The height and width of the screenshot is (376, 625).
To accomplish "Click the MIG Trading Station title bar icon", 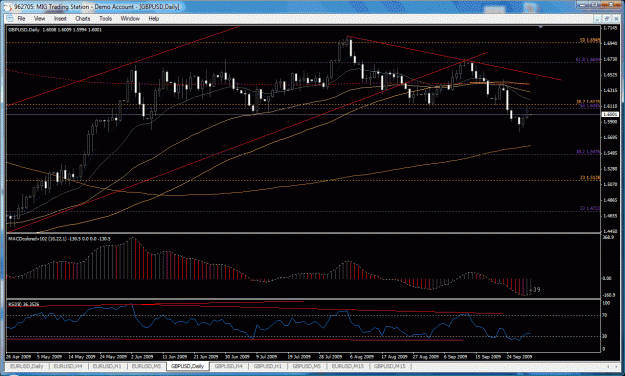I will [8, 7].
